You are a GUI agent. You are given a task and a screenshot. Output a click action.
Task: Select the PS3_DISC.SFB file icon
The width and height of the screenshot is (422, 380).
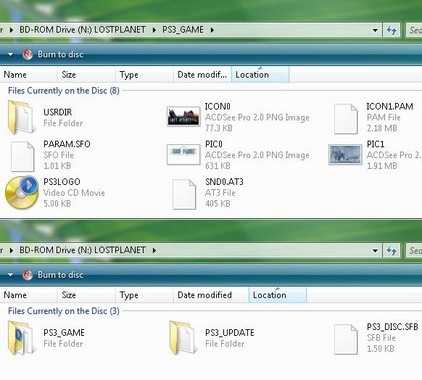346,339
